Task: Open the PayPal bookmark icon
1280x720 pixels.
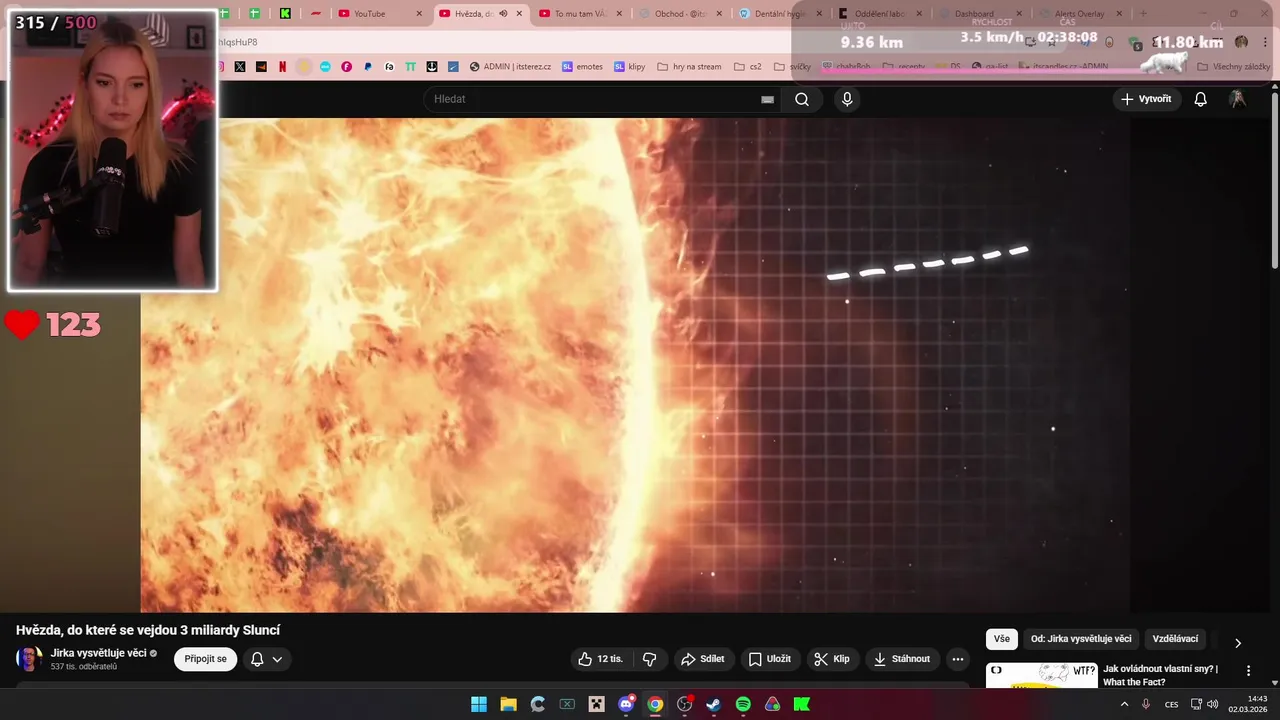Action: click(x=368, y=67)
